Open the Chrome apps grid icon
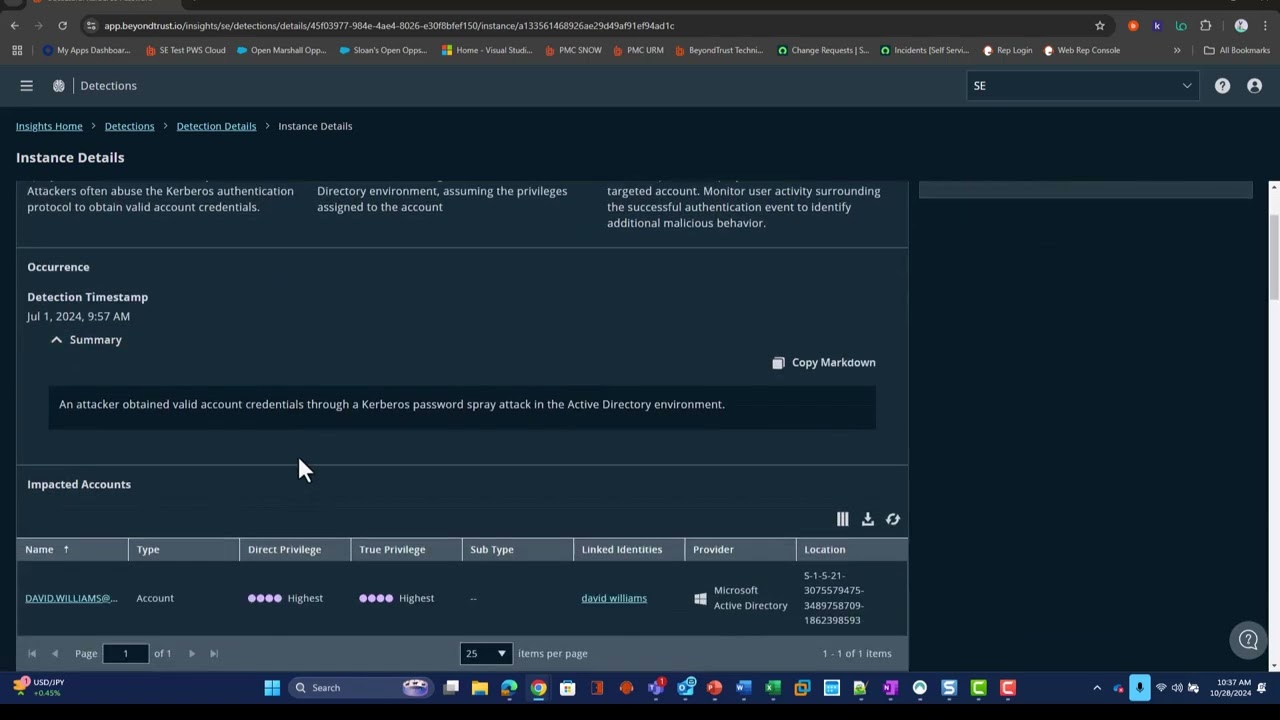 (17, 50)
